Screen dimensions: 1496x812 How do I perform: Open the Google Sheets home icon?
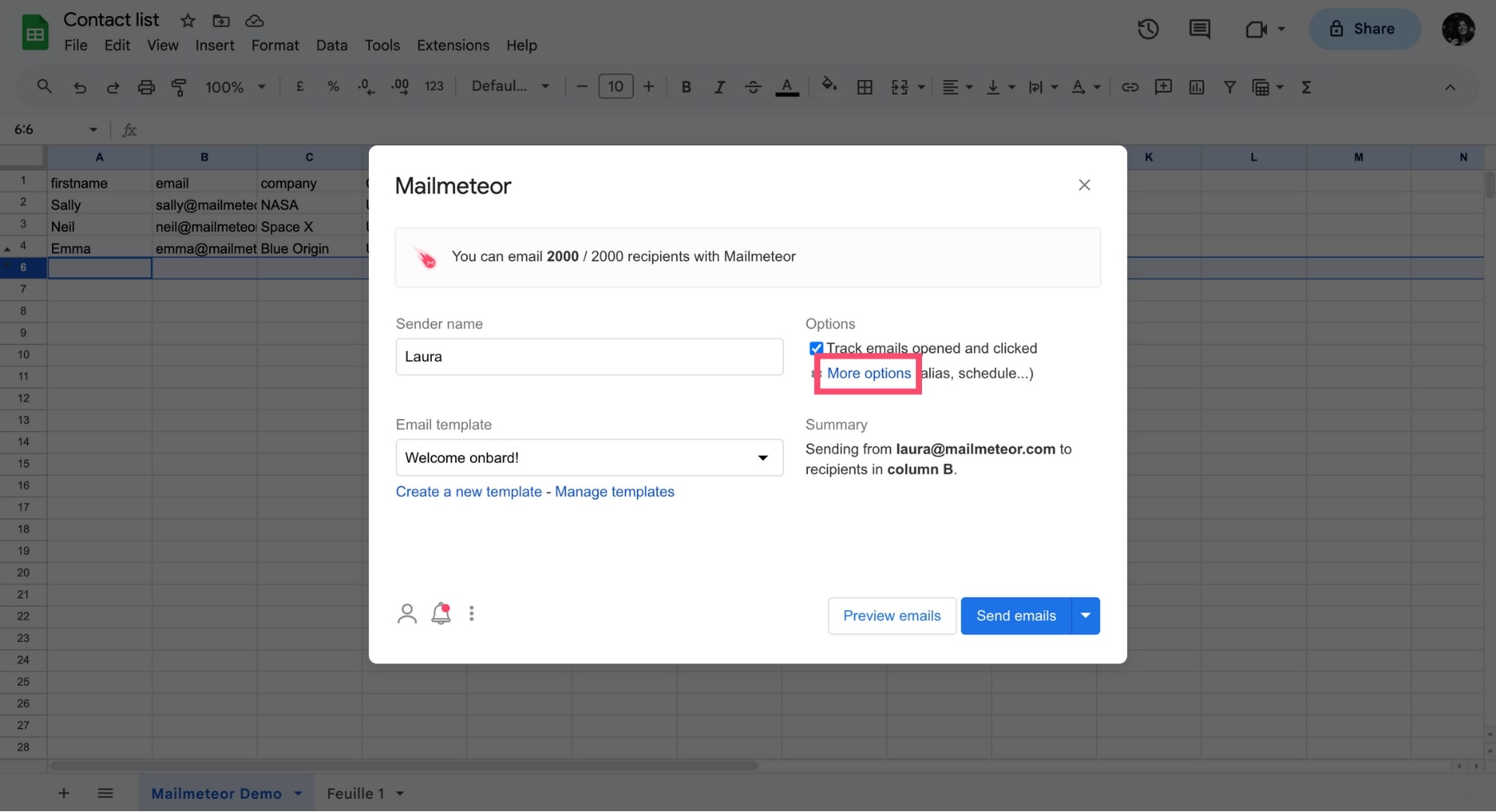click(x=35, y=33)
